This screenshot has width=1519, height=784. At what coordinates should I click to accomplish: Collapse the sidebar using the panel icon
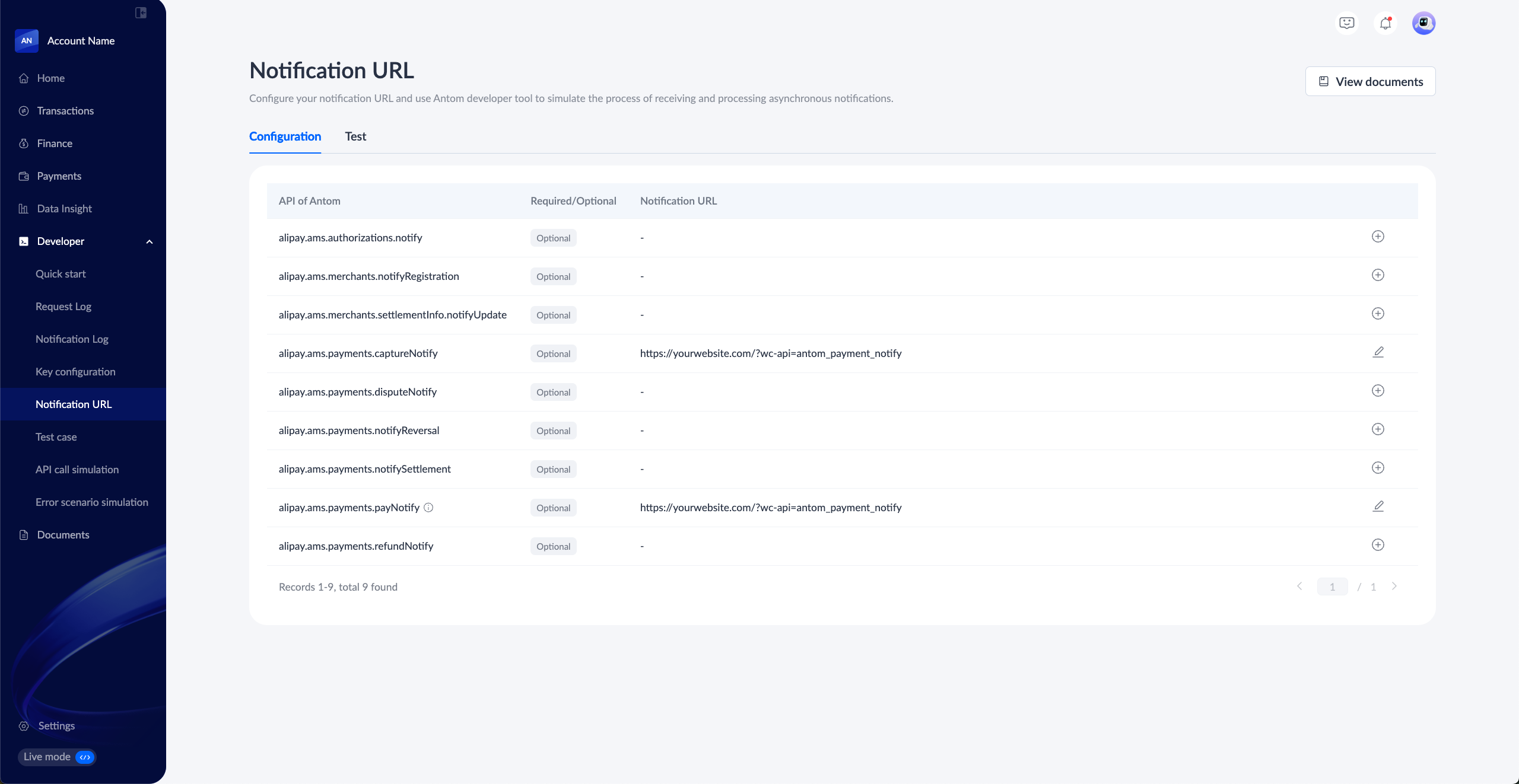[141, 12]
